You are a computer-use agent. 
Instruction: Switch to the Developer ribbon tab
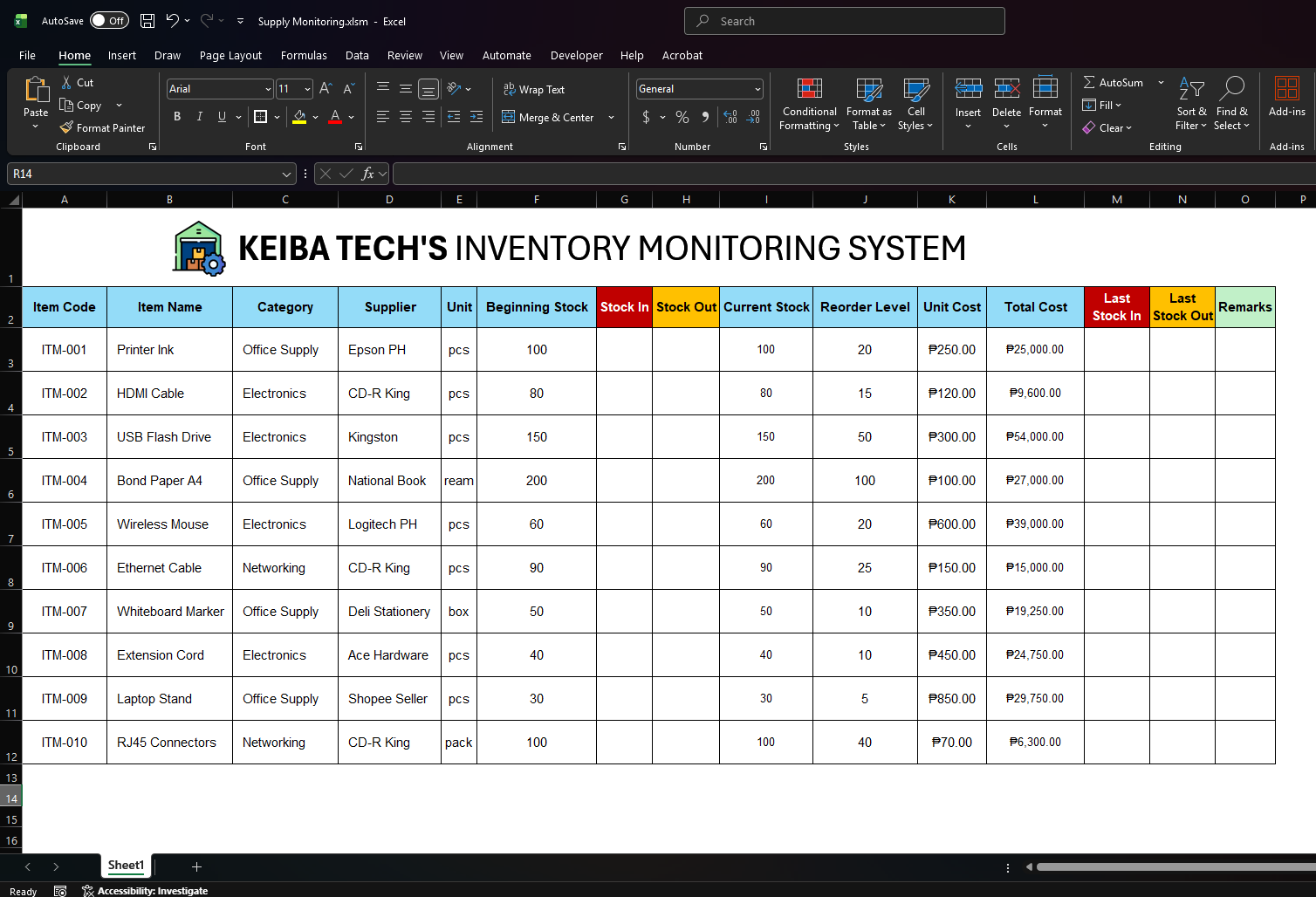[576, 55]
